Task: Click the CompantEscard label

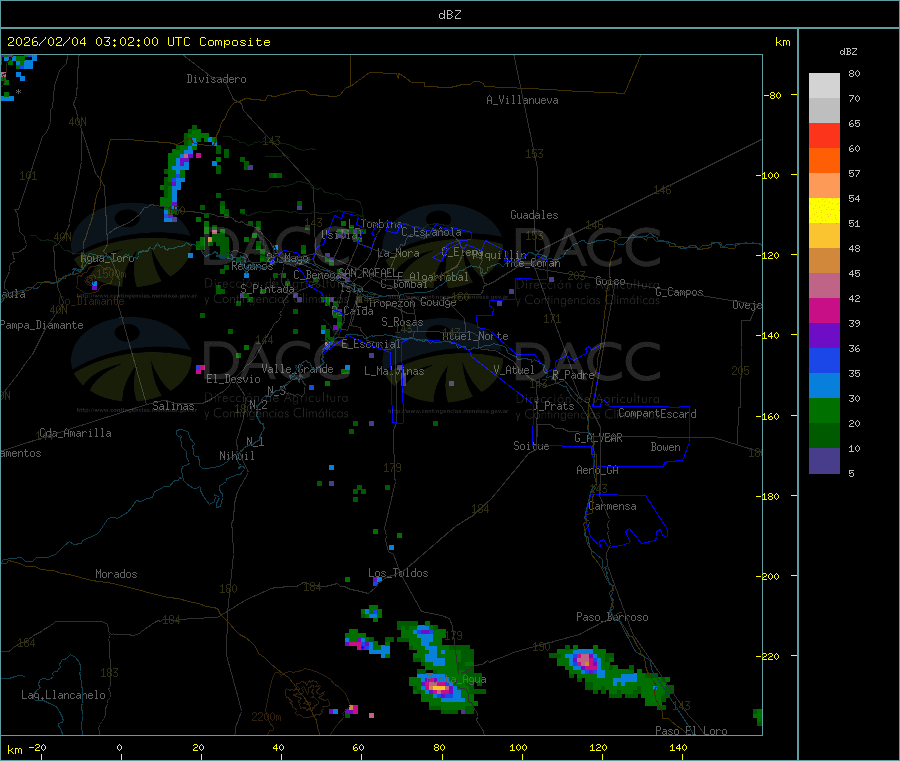Action: [x=657, y=413]
